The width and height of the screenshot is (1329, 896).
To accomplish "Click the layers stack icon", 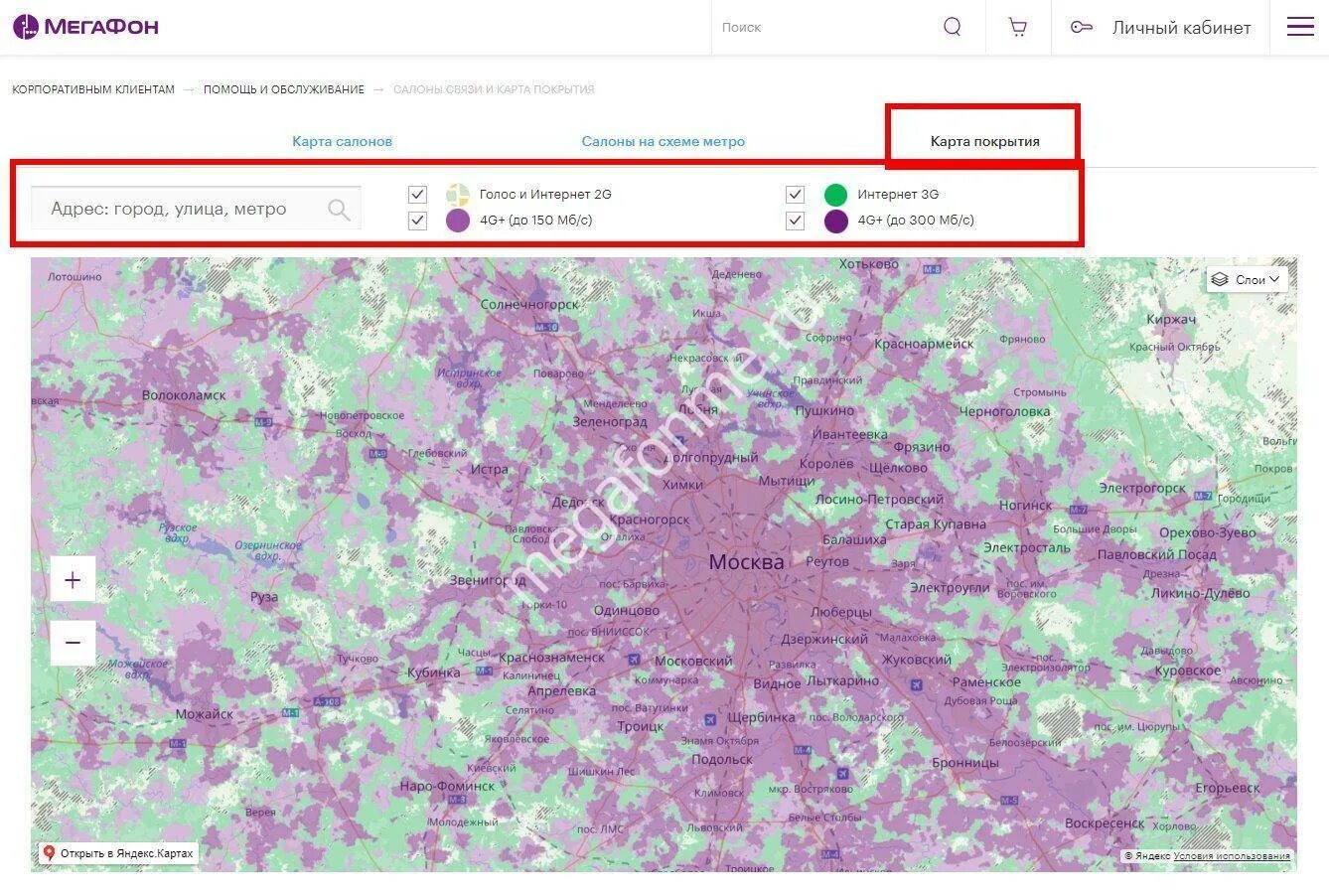I will pyautogui.click(x=1220, y=280).
